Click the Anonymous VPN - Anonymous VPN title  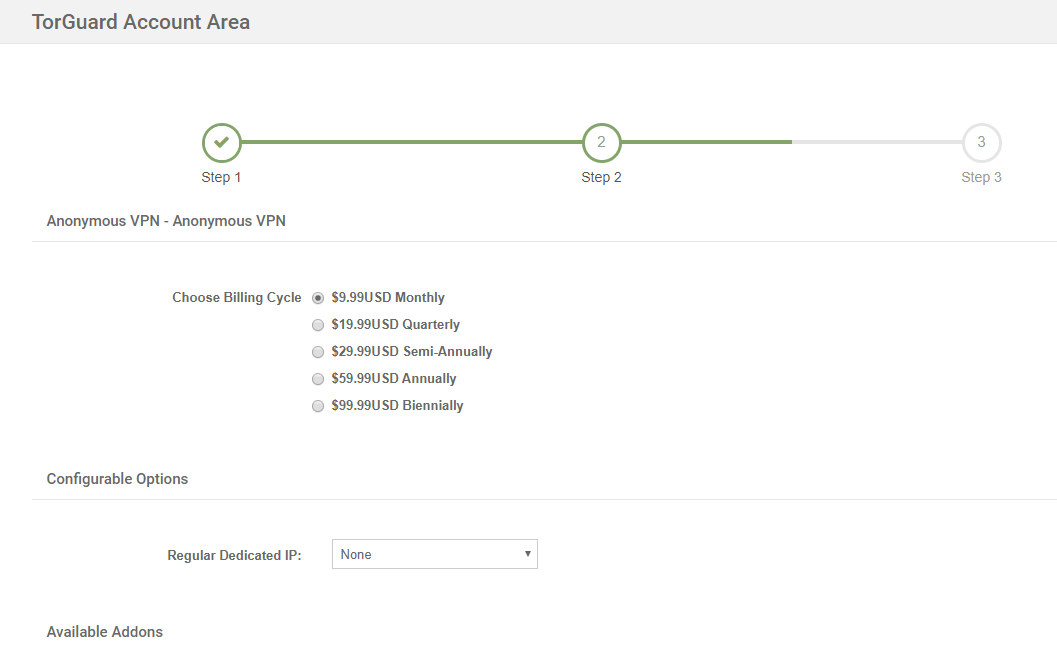point(166,221)
